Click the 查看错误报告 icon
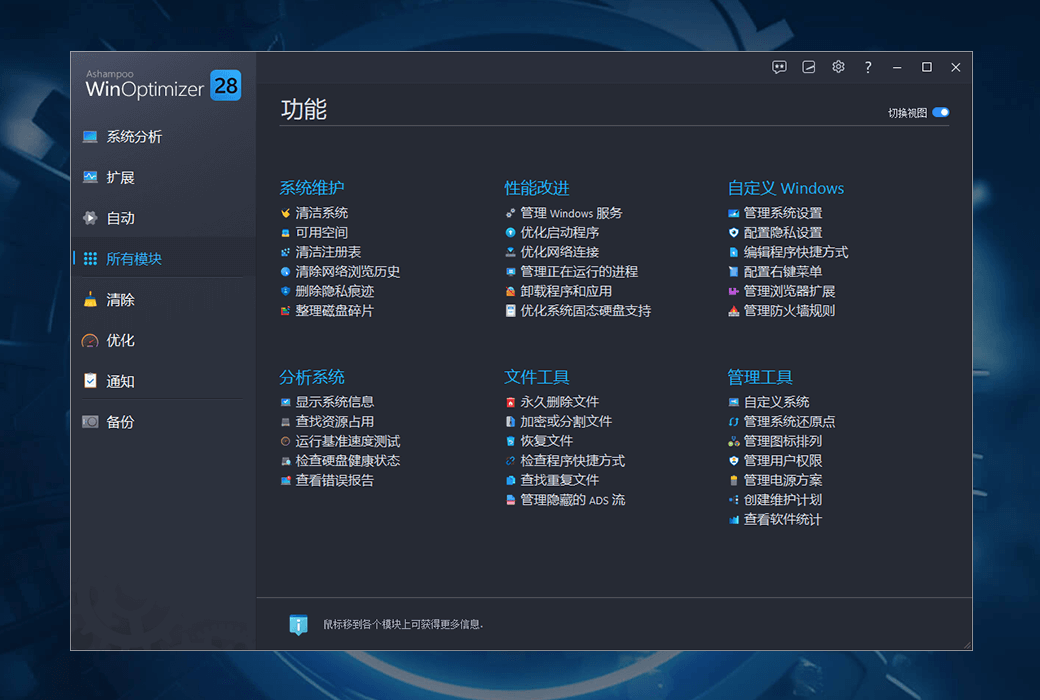 (x=285, y=480)
